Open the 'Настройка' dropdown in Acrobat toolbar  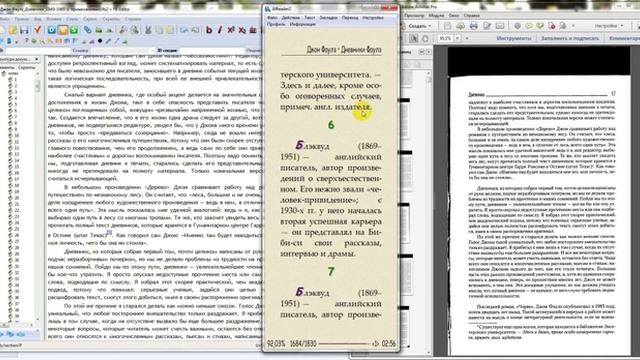click(x=609, y=26)
